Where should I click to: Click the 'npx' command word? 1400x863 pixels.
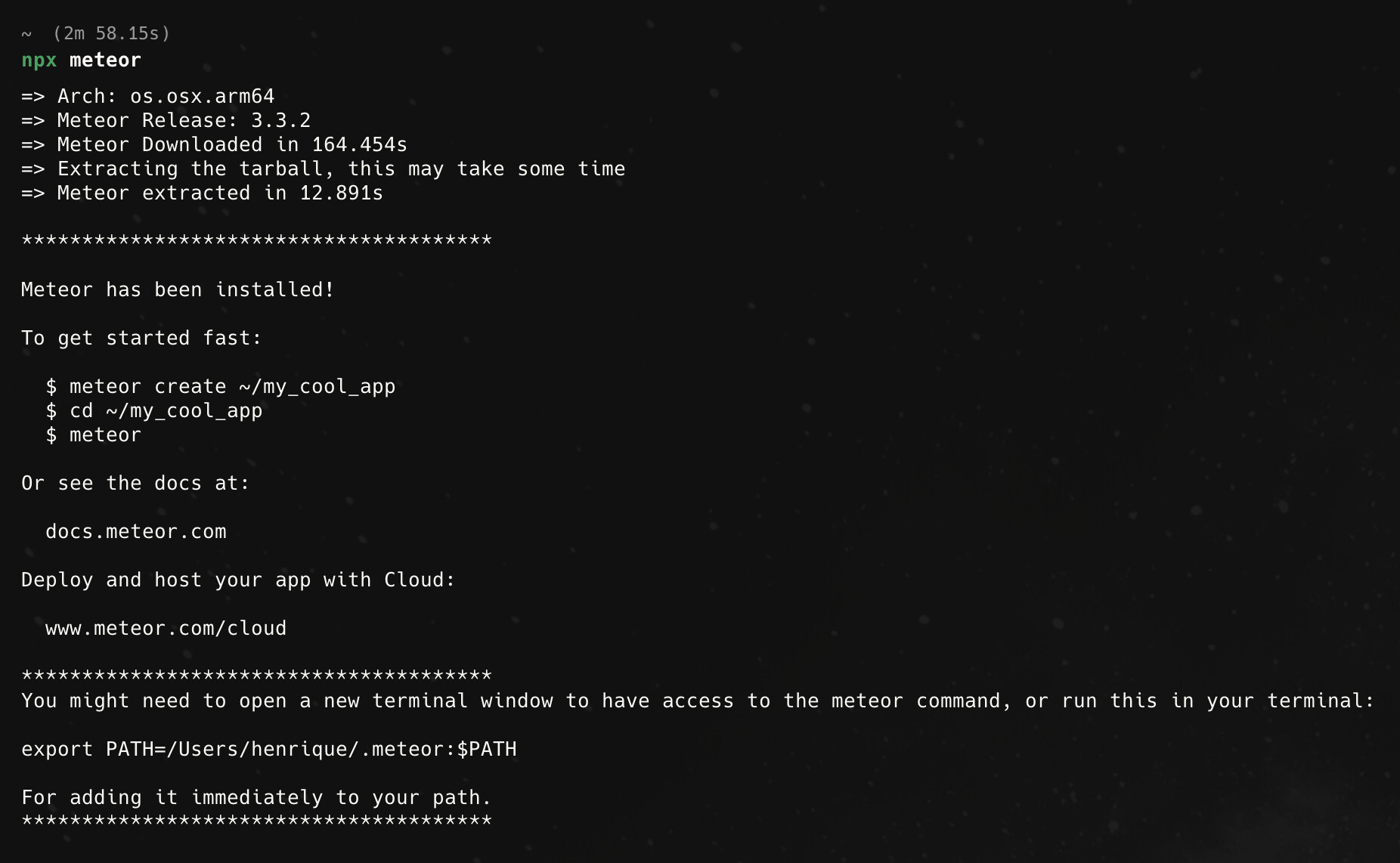coord(39,60)
